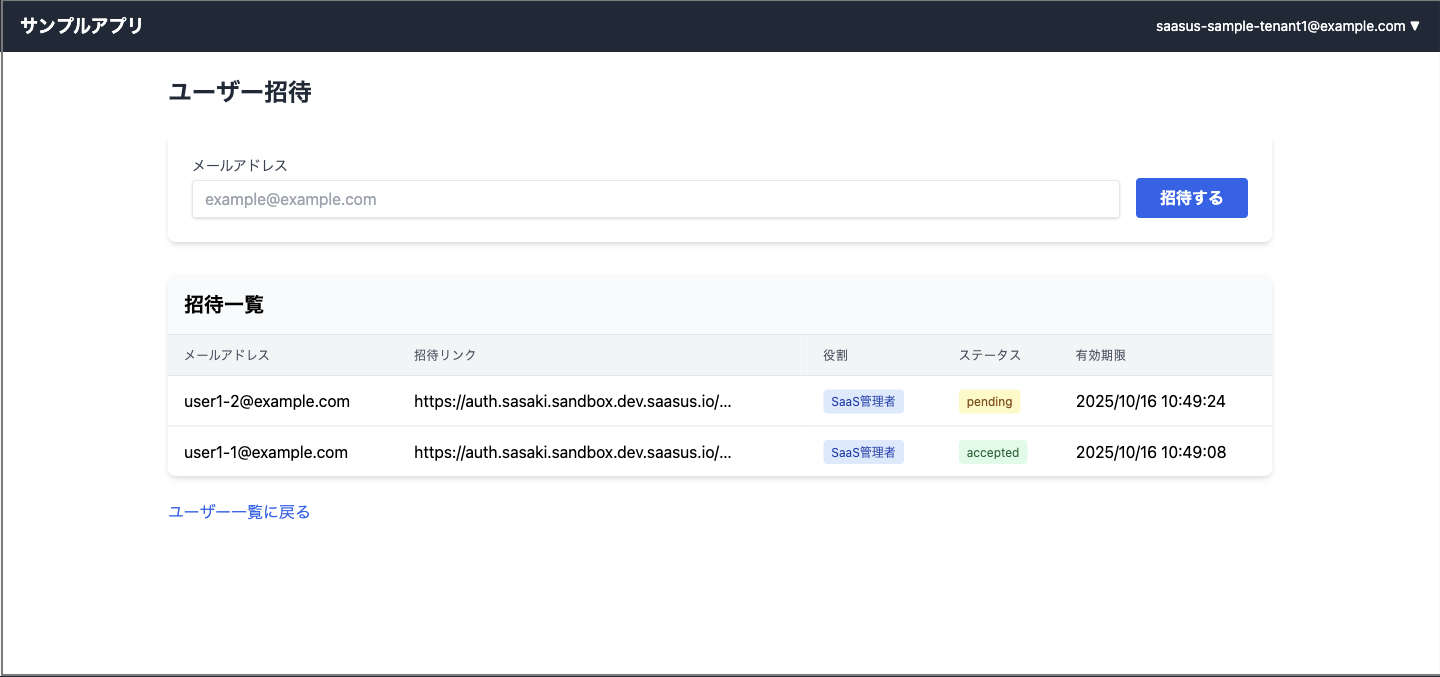Select the user1-1@example.com email cell

(266, 452)
